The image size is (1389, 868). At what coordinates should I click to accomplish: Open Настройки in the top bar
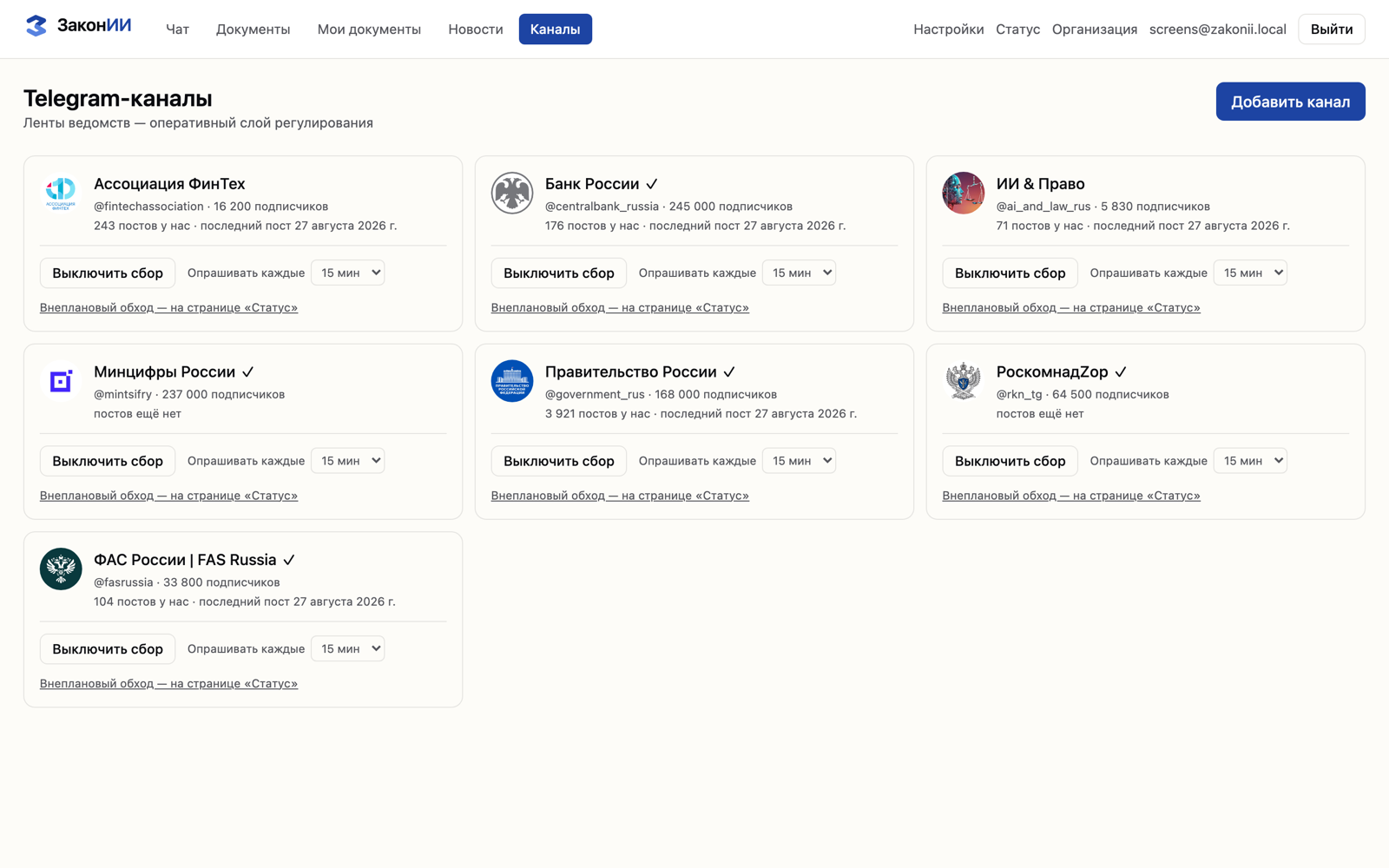coord(949,30)
